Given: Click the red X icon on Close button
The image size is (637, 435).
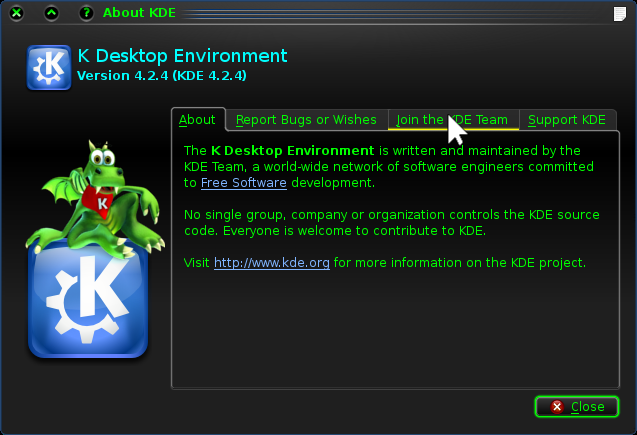Looking at the screenshot, I should pyautogui.click(x=557, y=407).
